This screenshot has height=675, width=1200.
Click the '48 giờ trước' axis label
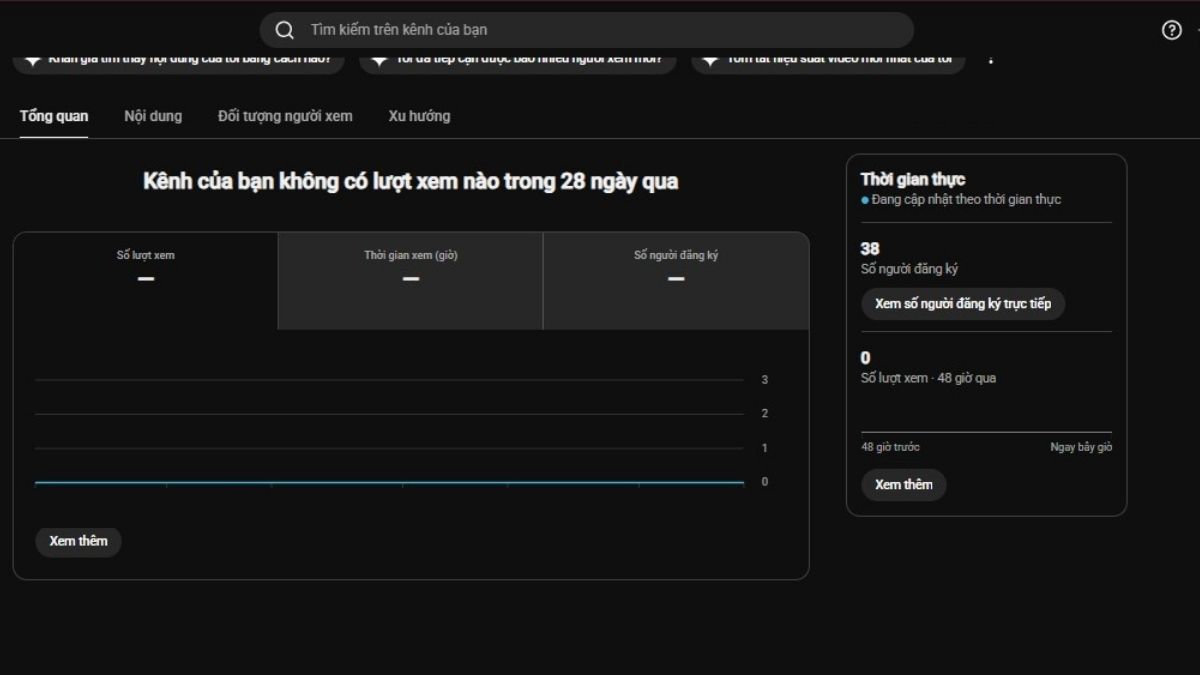point(891,447)
